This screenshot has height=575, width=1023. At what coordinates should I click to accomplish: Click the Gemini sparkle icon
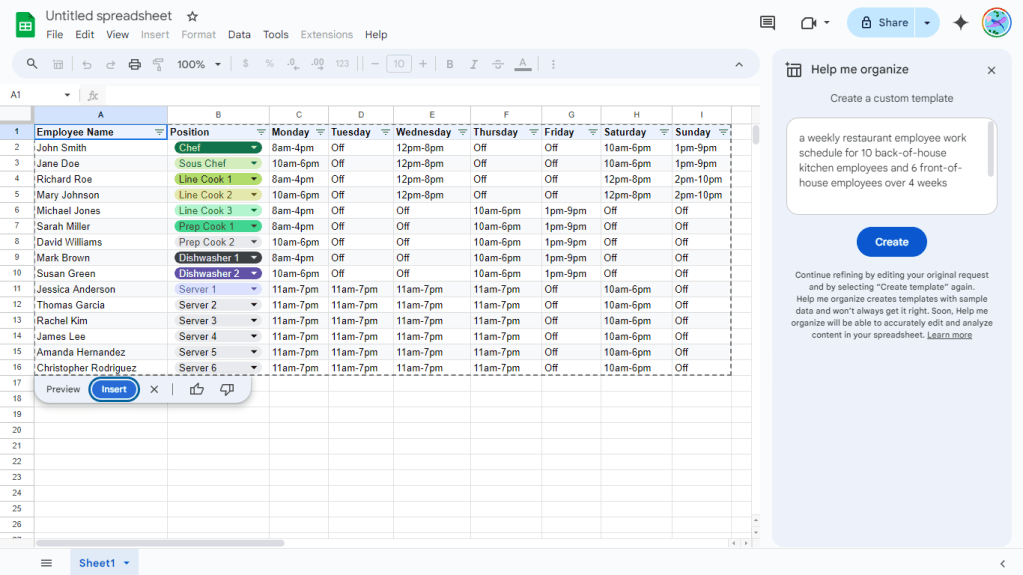[x=960, y=23]
